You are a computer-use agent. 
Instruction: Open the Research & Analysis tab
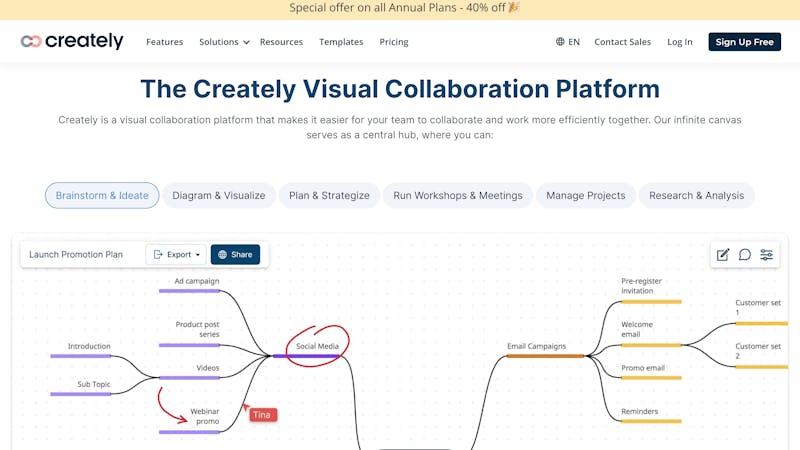click(696, 195)
